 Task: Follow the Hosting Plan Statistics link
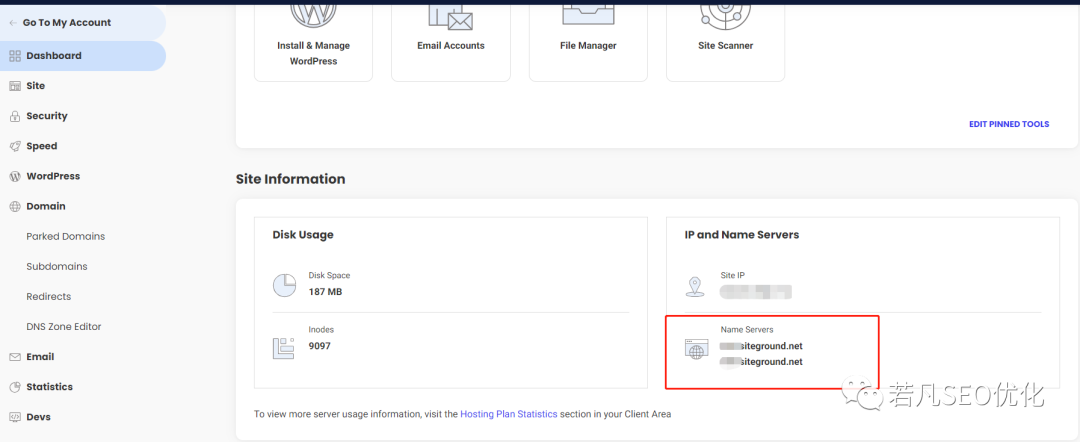[x=508, y=414]
